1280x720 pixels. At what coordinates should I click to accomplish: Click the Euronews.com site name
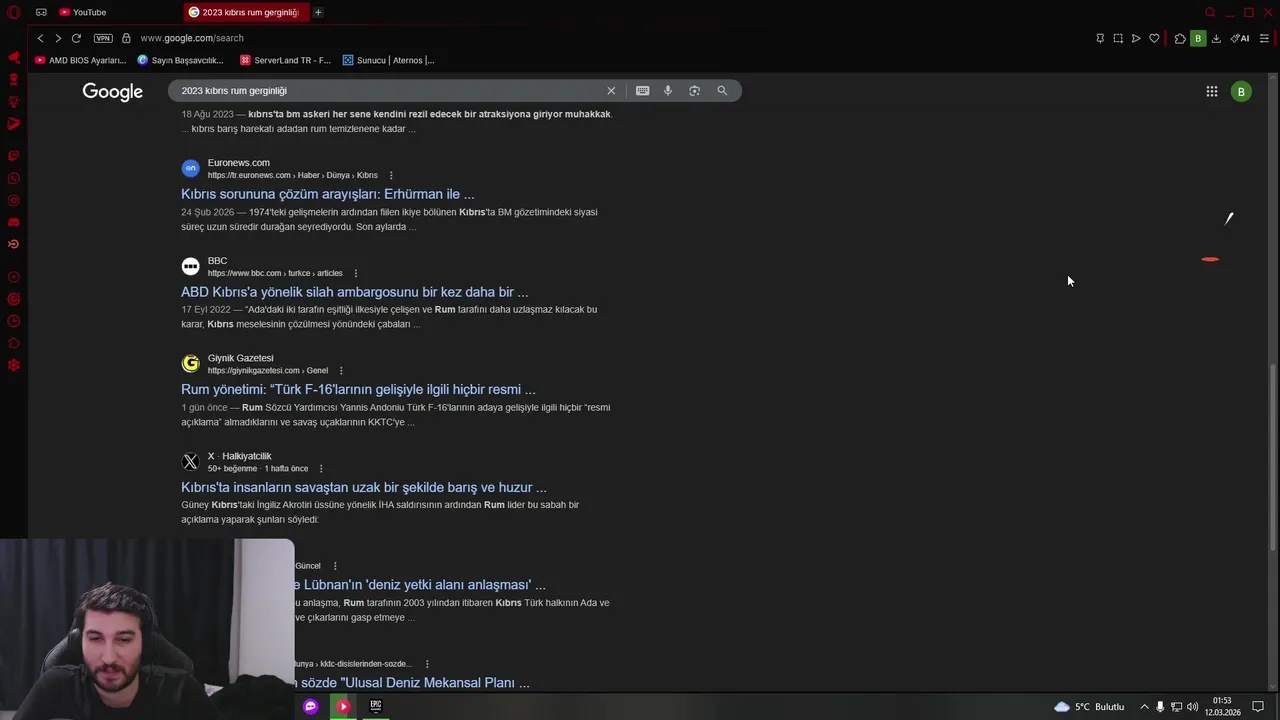tap(238, 163)
